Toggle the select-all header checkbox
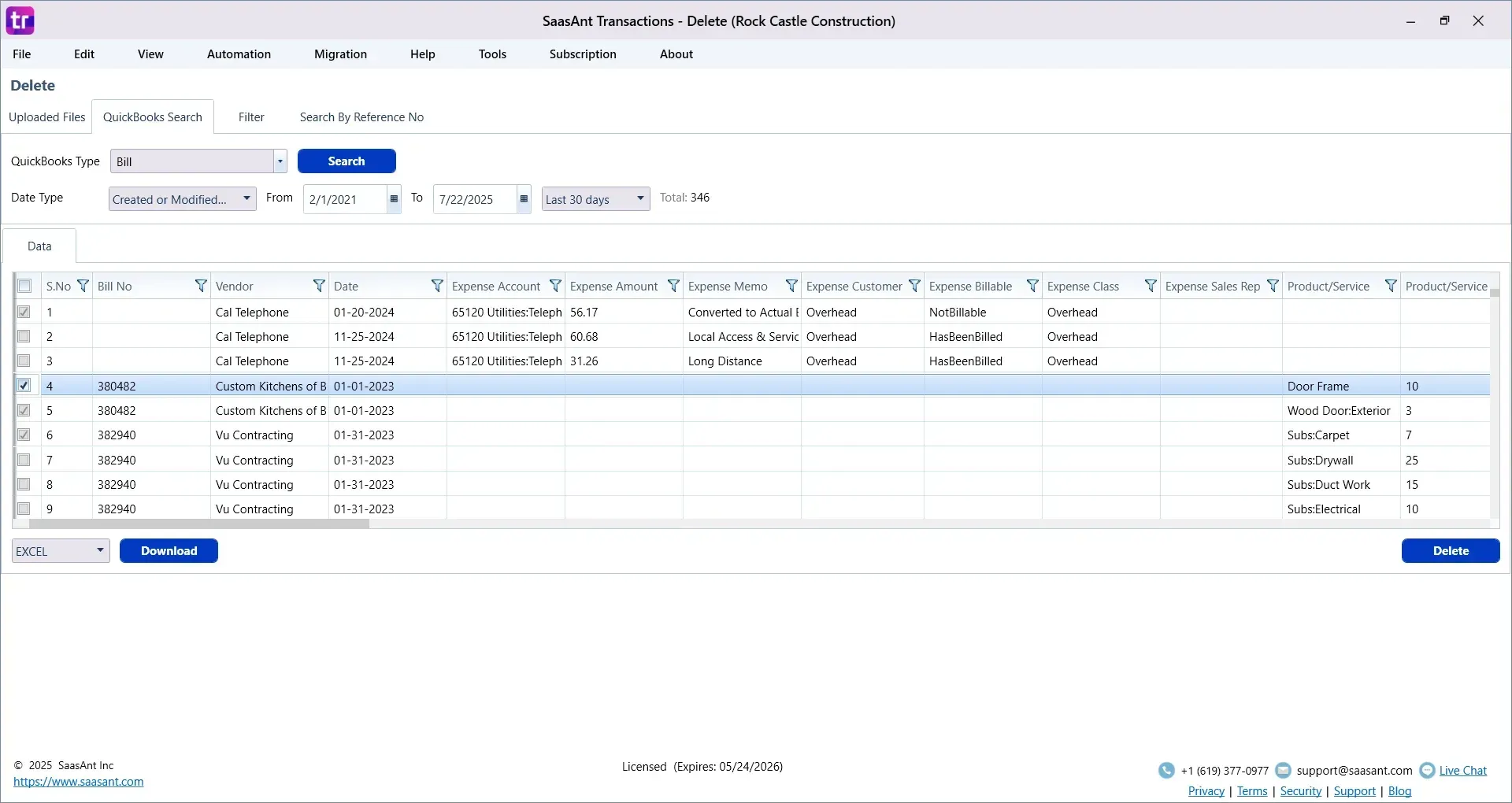1512x803 pixels. click(x=24, y=286)
